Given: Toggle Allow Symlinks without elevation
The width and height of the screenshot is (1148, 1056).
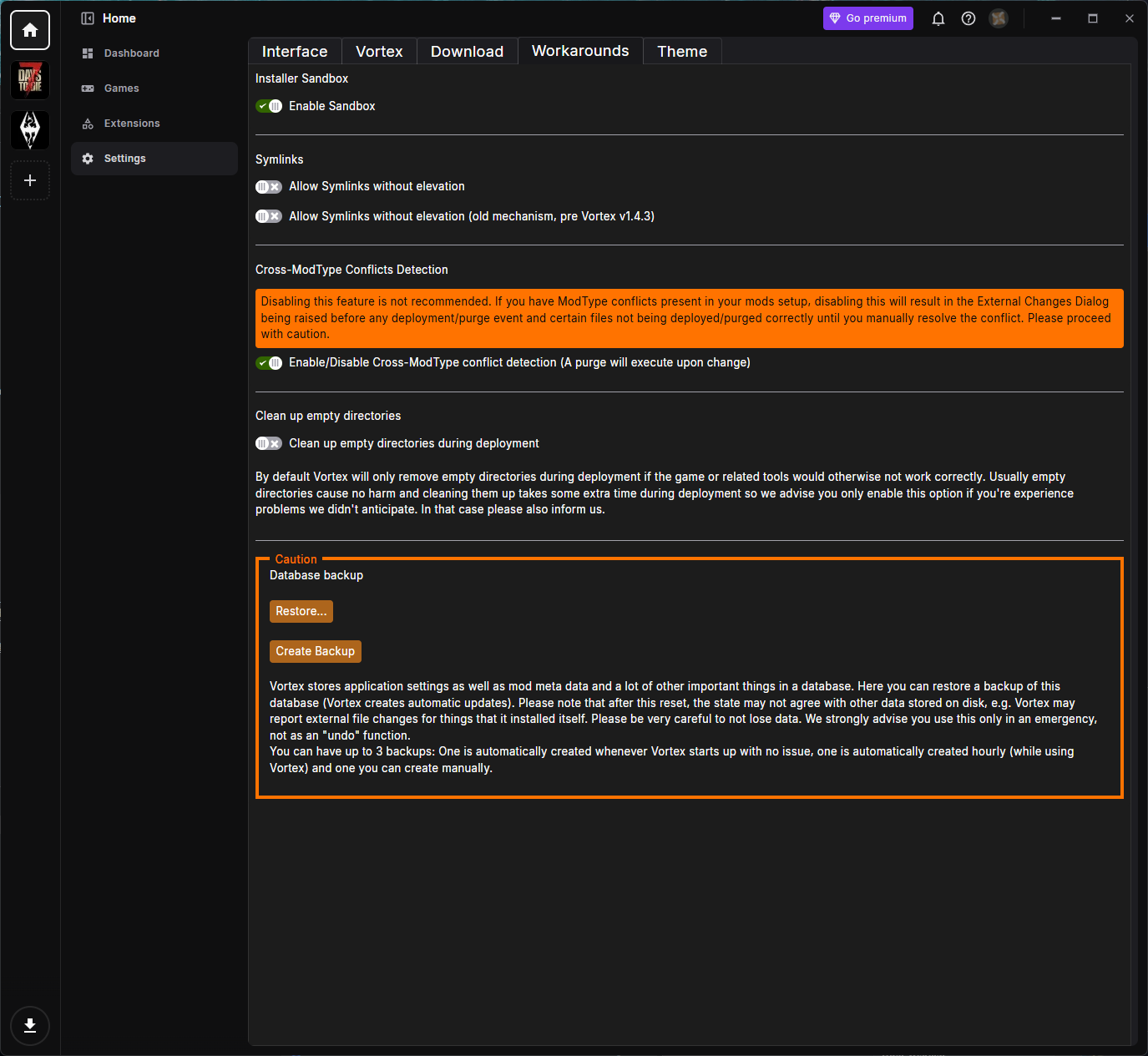Looking at the screenshot, I should coord(269,187).
